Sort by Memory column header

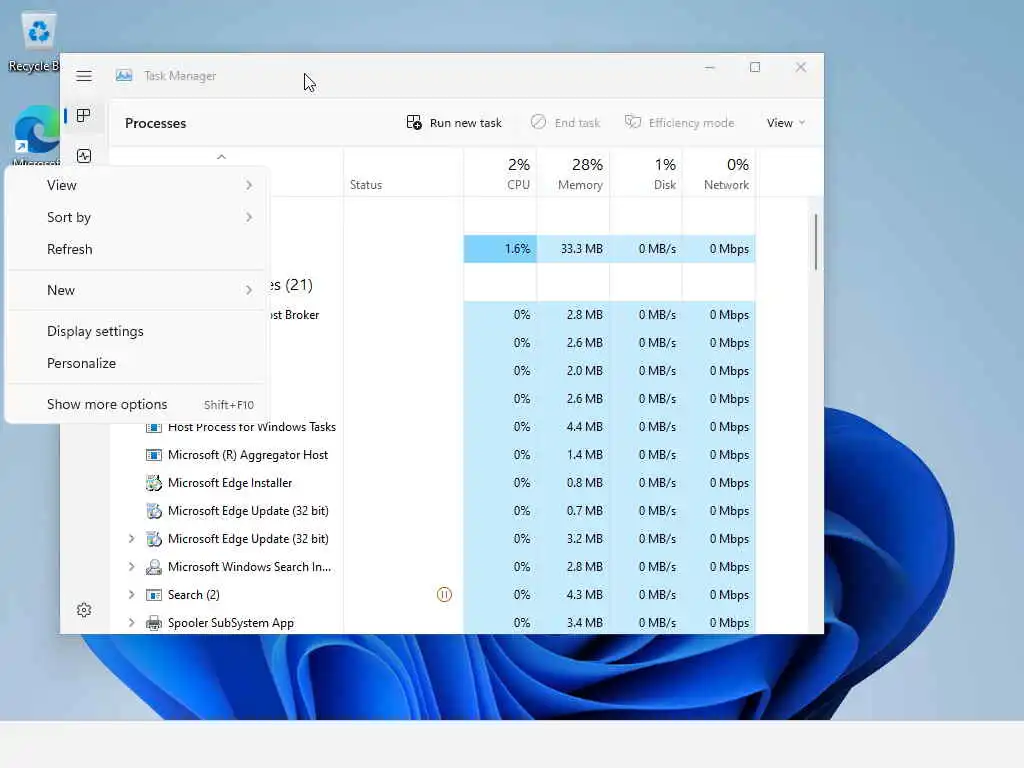pyautogui.click(x=573, y=173)
